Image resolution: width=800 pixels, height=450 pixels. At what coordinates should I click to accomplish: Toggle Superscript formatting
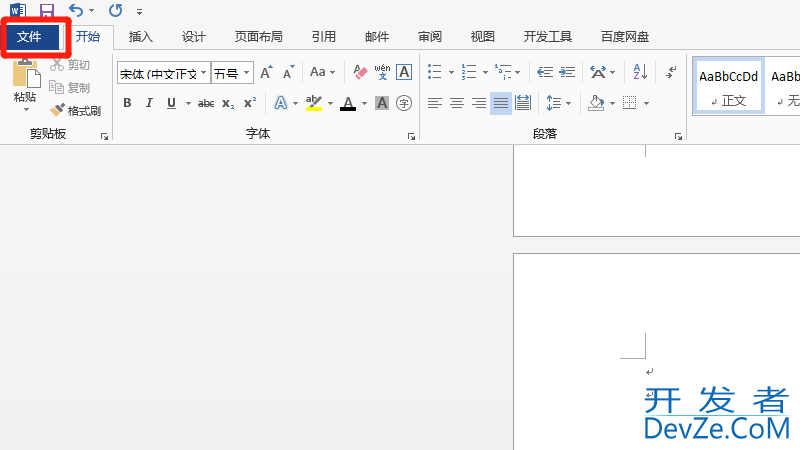point(250,103)
